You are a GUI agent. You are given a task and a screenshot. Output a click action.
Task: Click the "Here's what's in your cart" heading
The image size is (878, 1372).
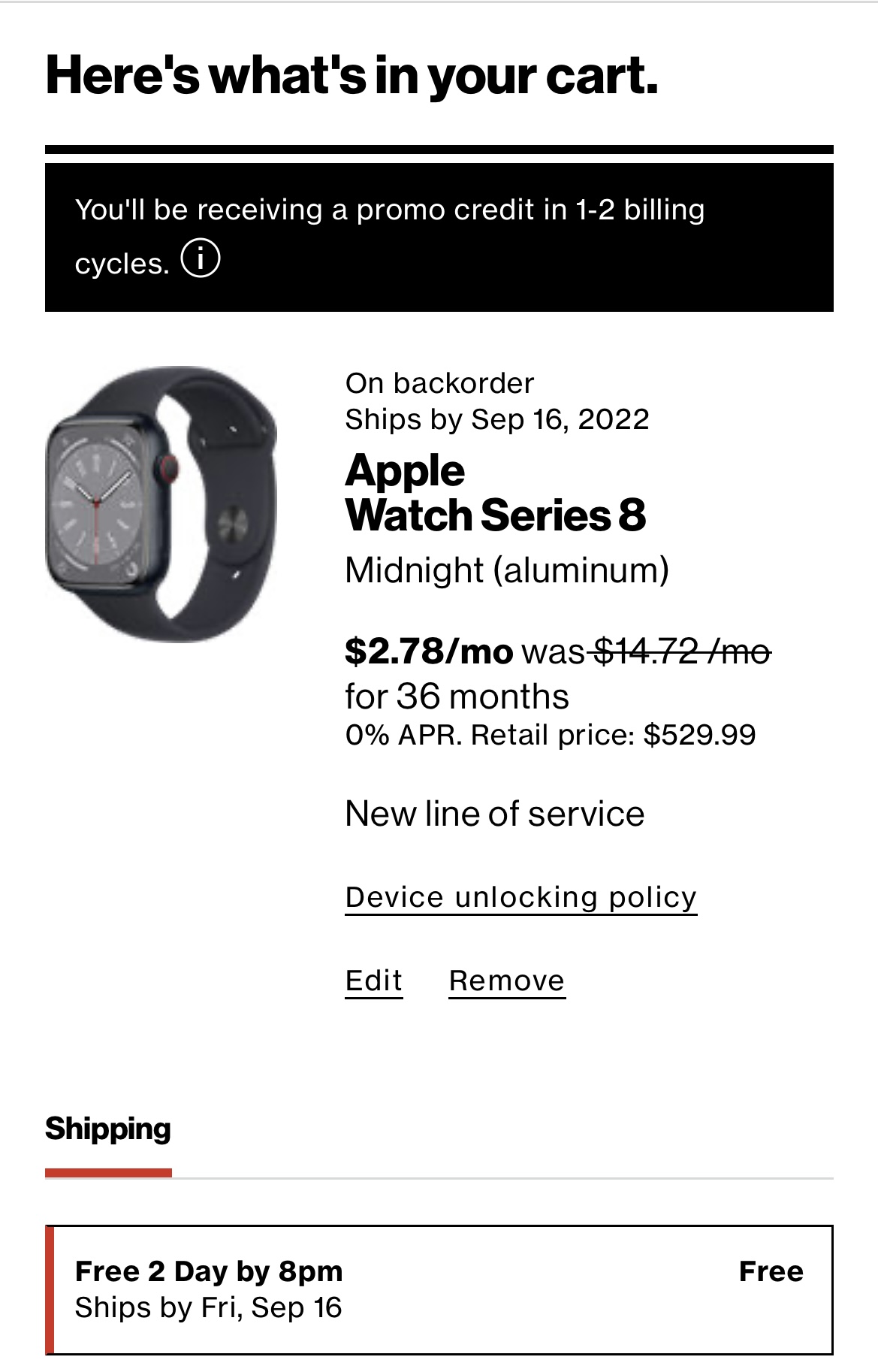tap(352, 76)
